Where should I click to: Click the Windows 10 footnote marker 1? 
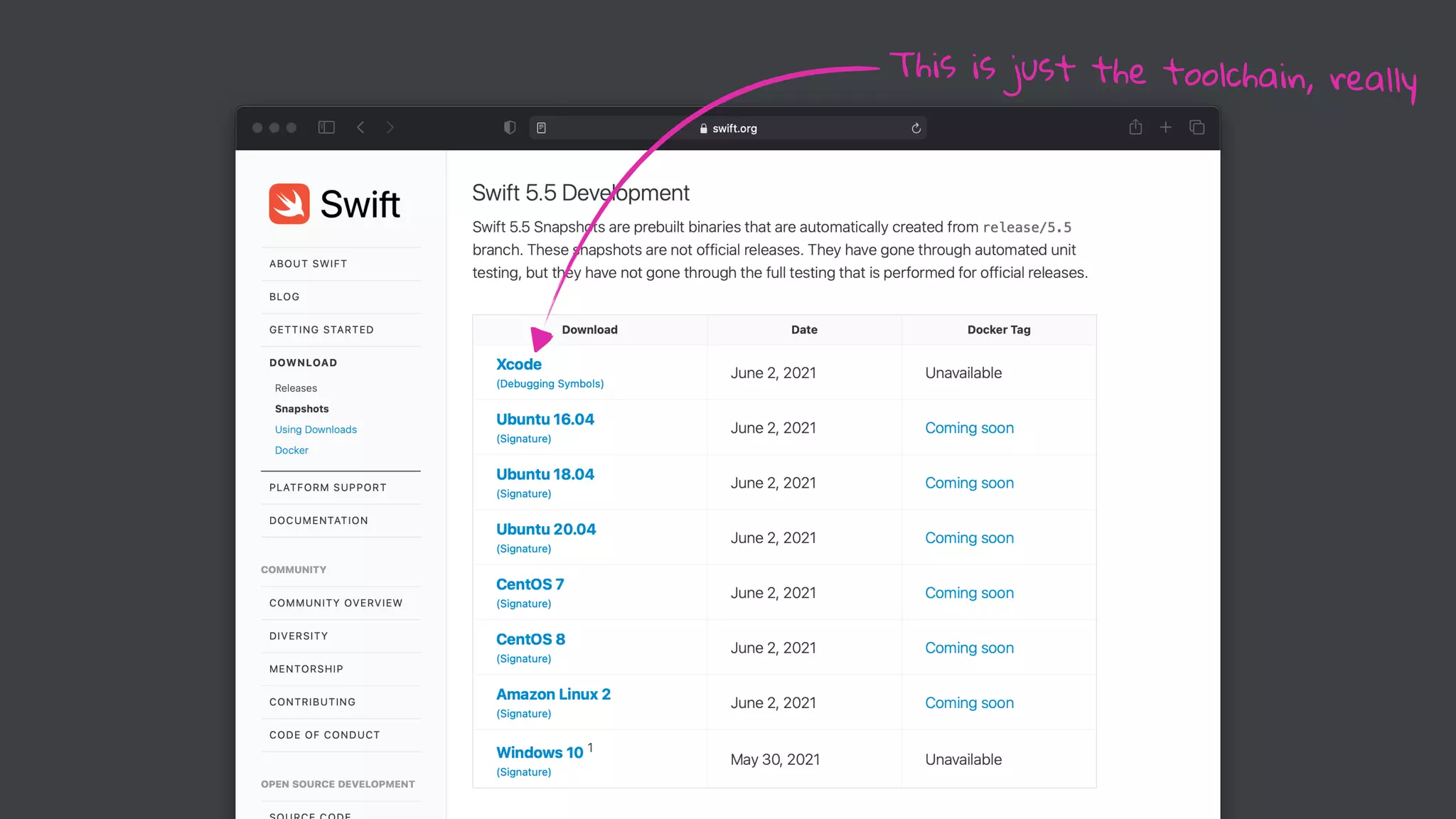click(590, 748)
